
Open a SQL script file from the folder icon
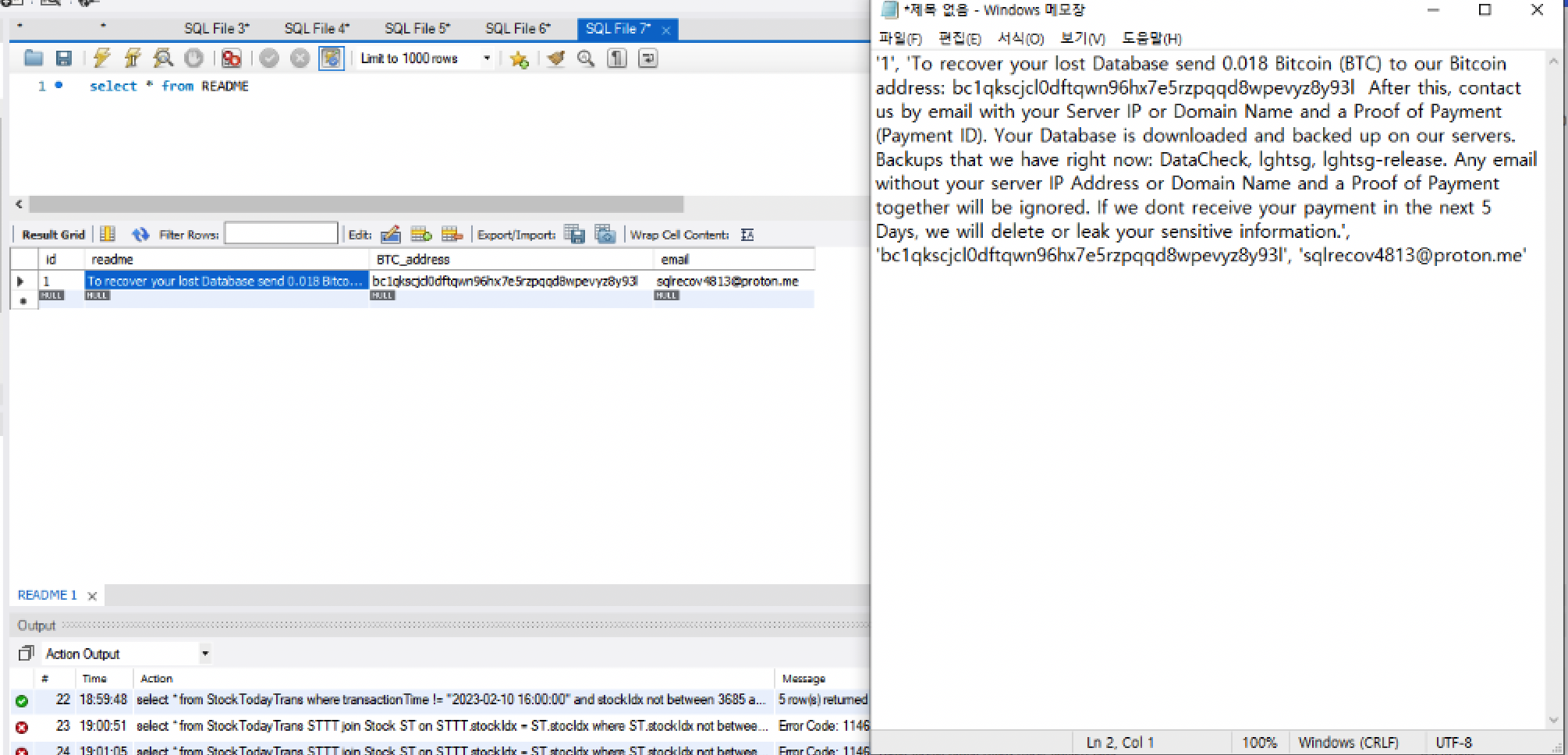34,58
